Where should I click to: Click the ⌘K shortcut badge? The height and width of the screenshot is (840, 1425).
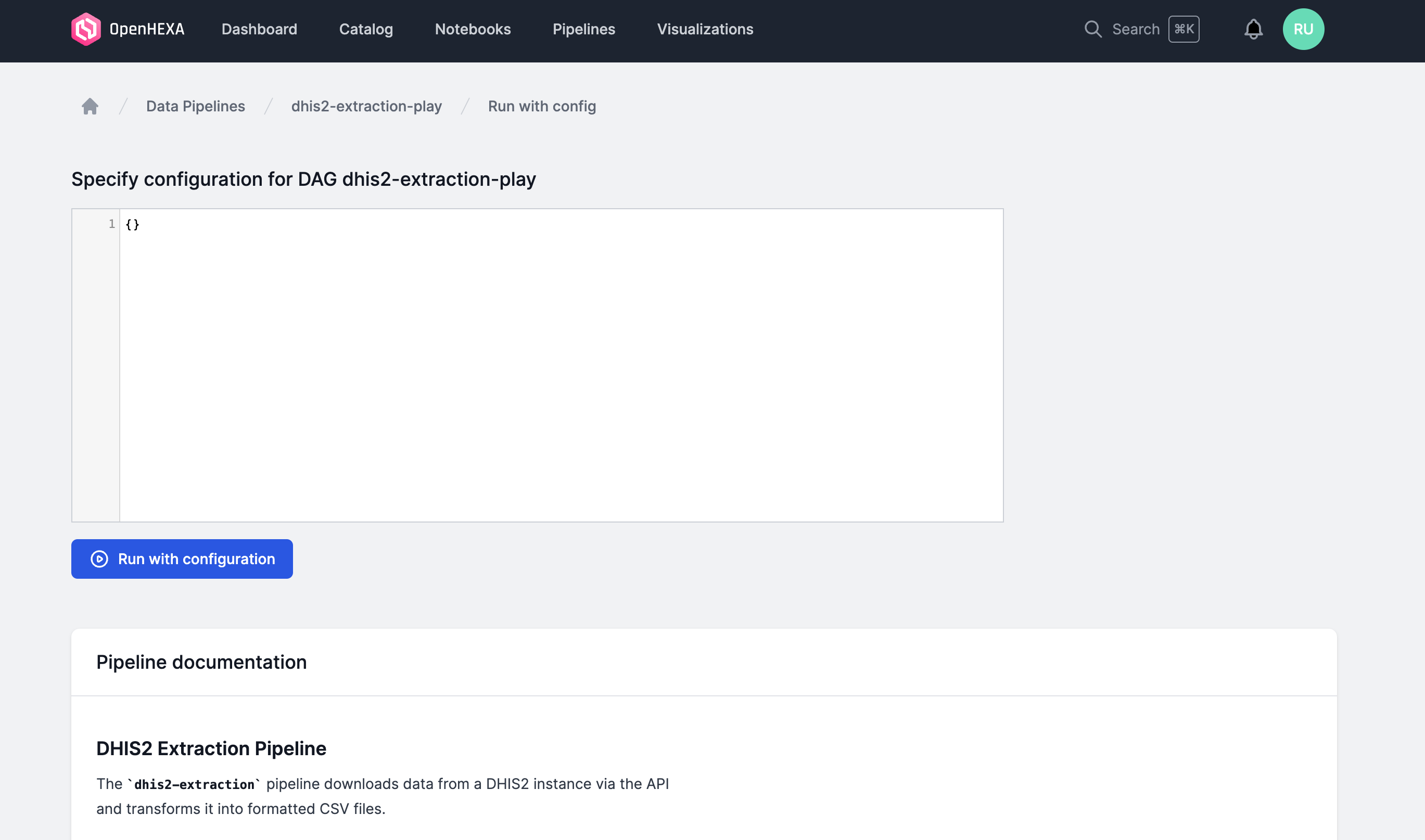[x=1184, y=30]
